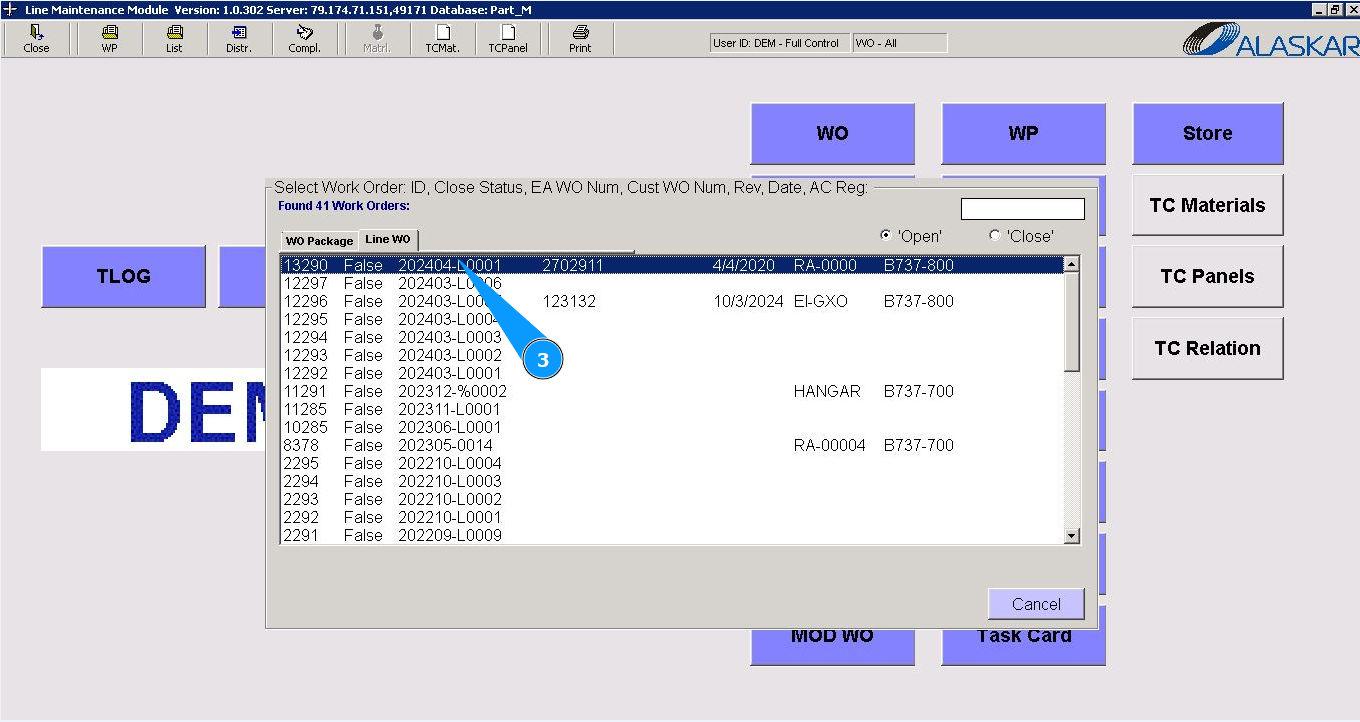The image size is (1360, 722).
Task: Select work order row 12297
Action: [671, 283]
